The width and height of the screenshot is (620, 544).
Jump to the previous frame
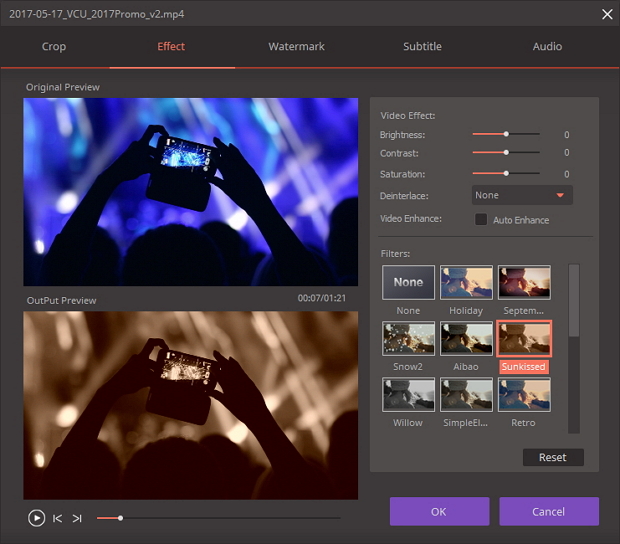tap(58, 518)
